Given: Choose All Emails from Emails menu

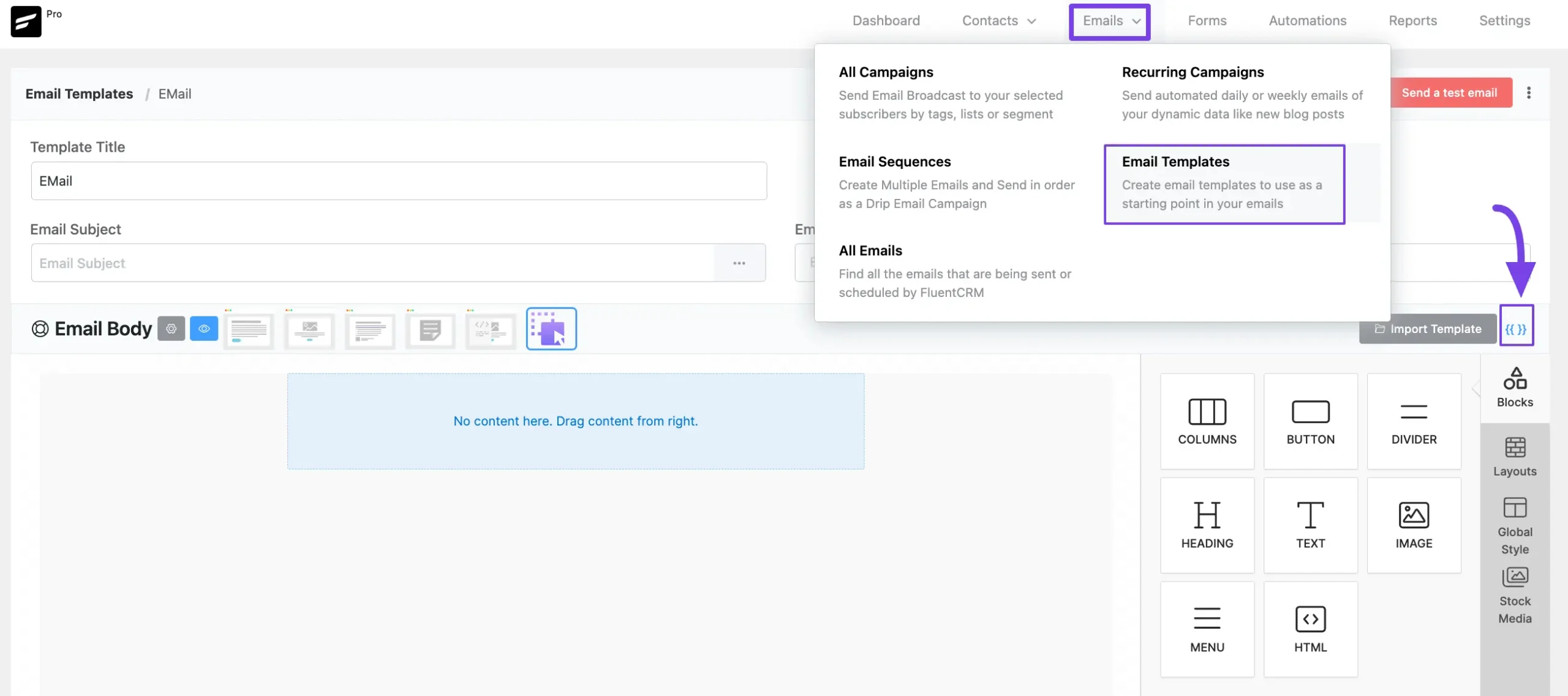Looking at the screenshot, I should (955, 271).
